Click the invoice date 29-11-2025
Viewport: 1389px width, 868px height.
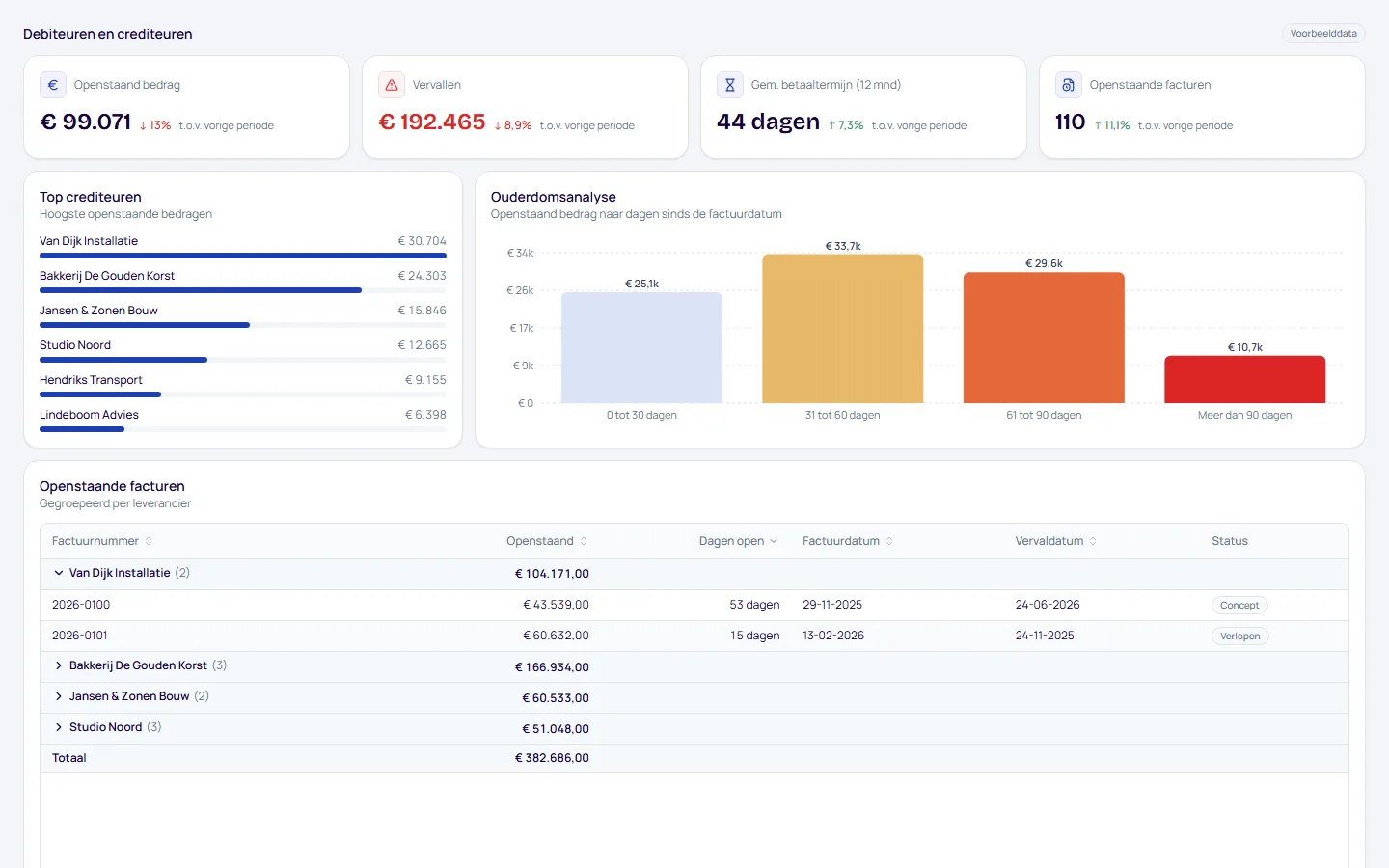(832, 605)
